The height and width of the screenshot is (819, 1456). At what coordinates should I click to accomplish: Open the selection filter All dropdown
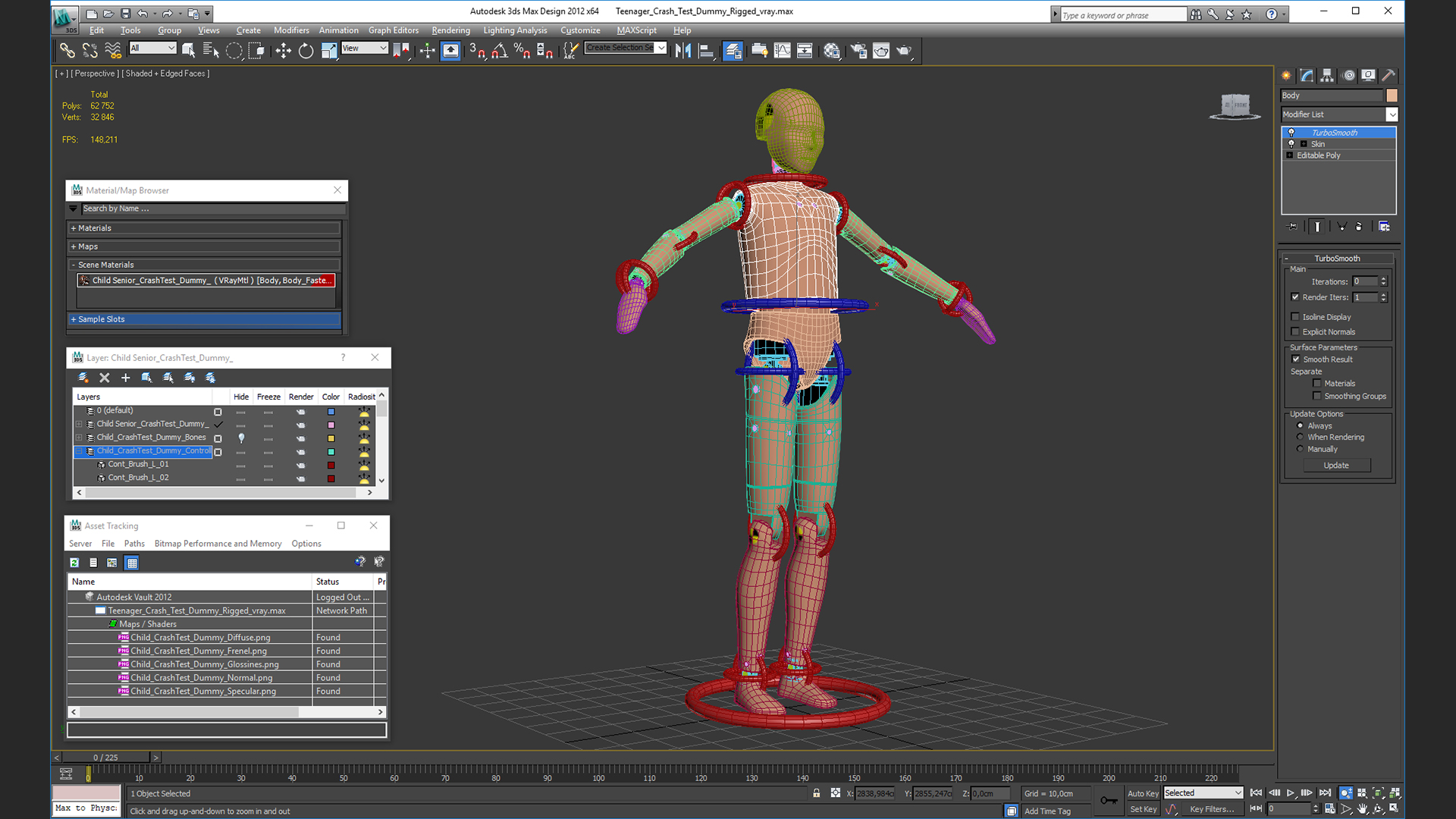[152, 48]
